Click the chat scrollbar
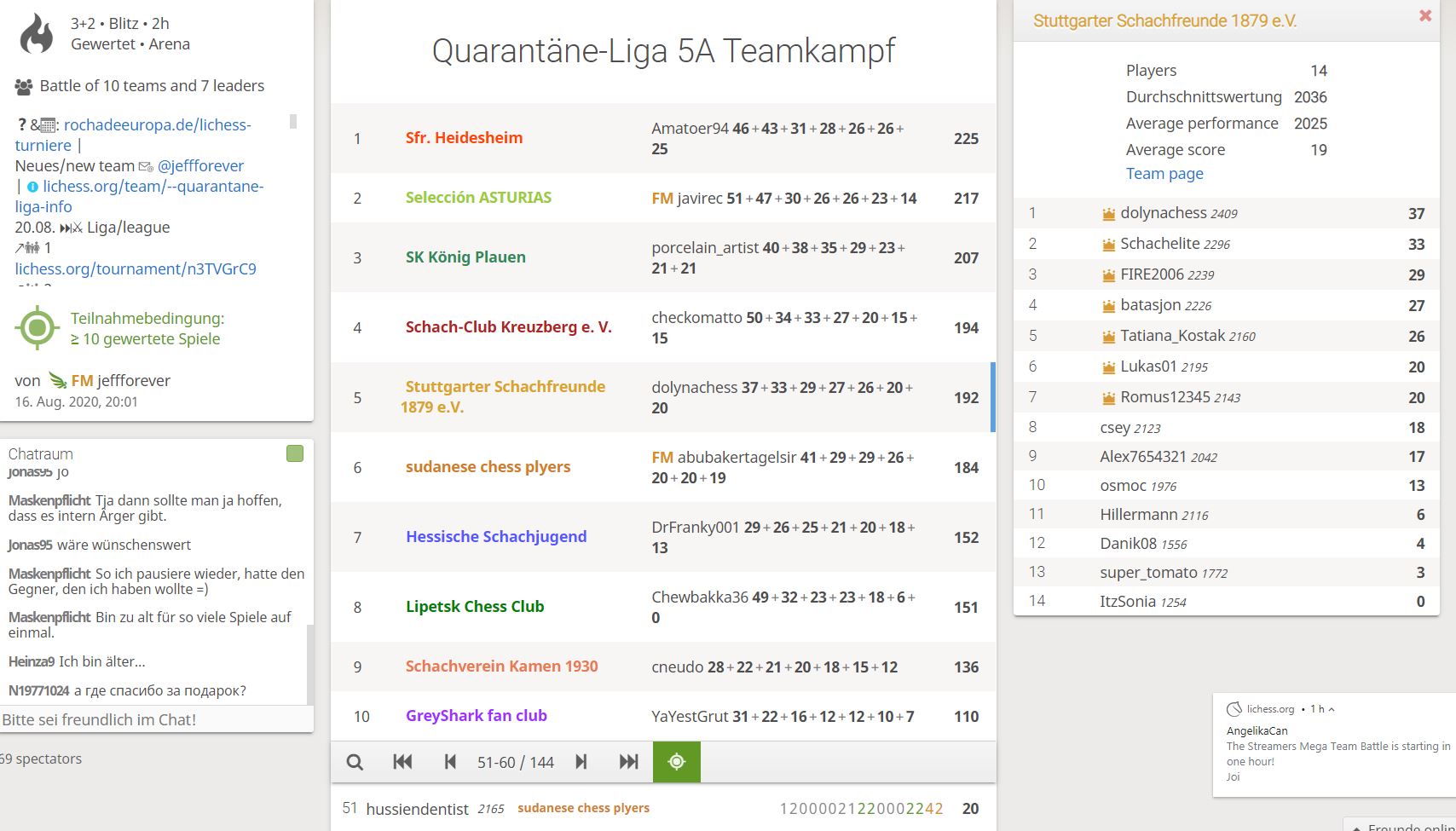 [309, 665]
